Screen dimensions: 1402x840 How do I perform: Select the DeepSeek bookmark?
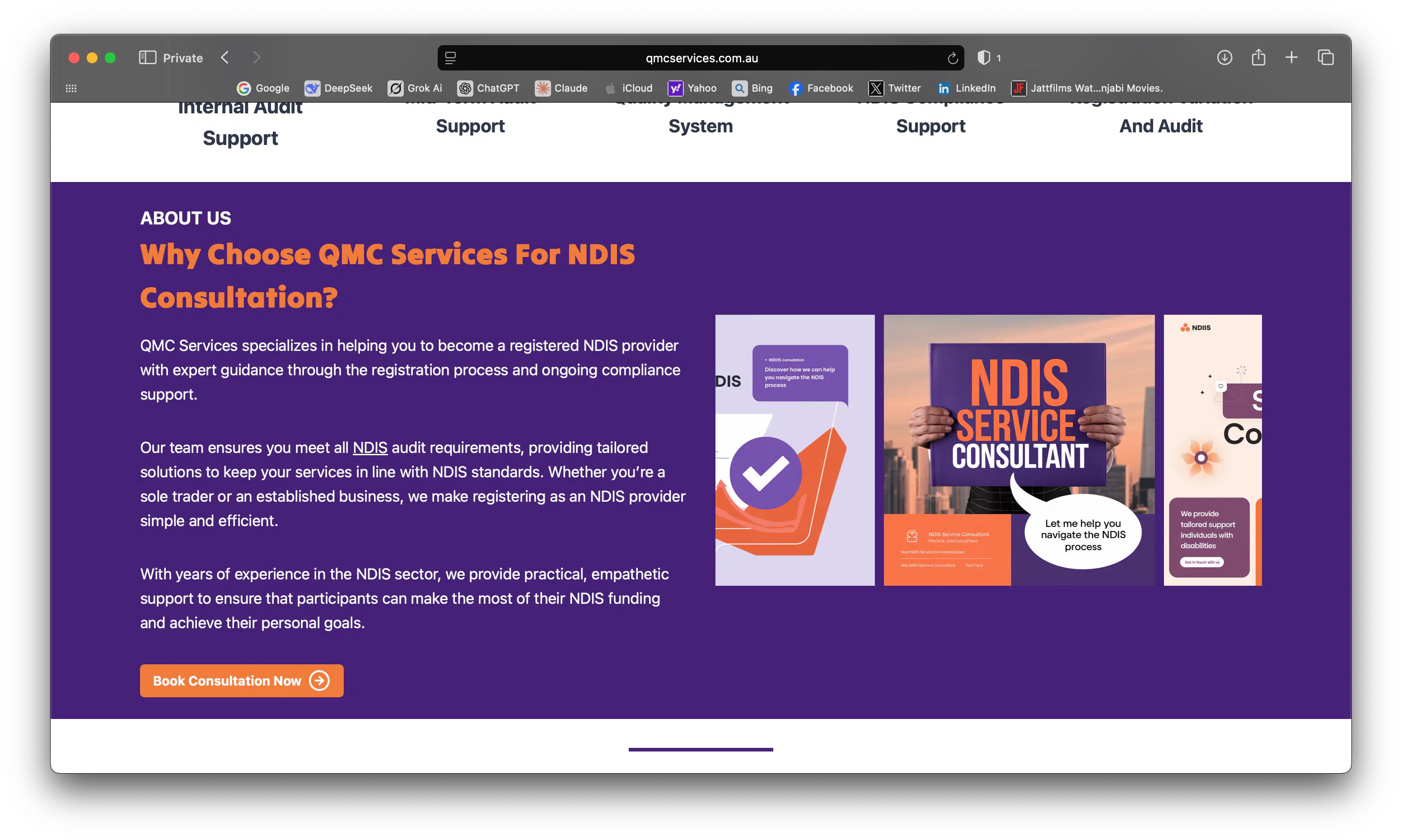[x=338, y=89]
